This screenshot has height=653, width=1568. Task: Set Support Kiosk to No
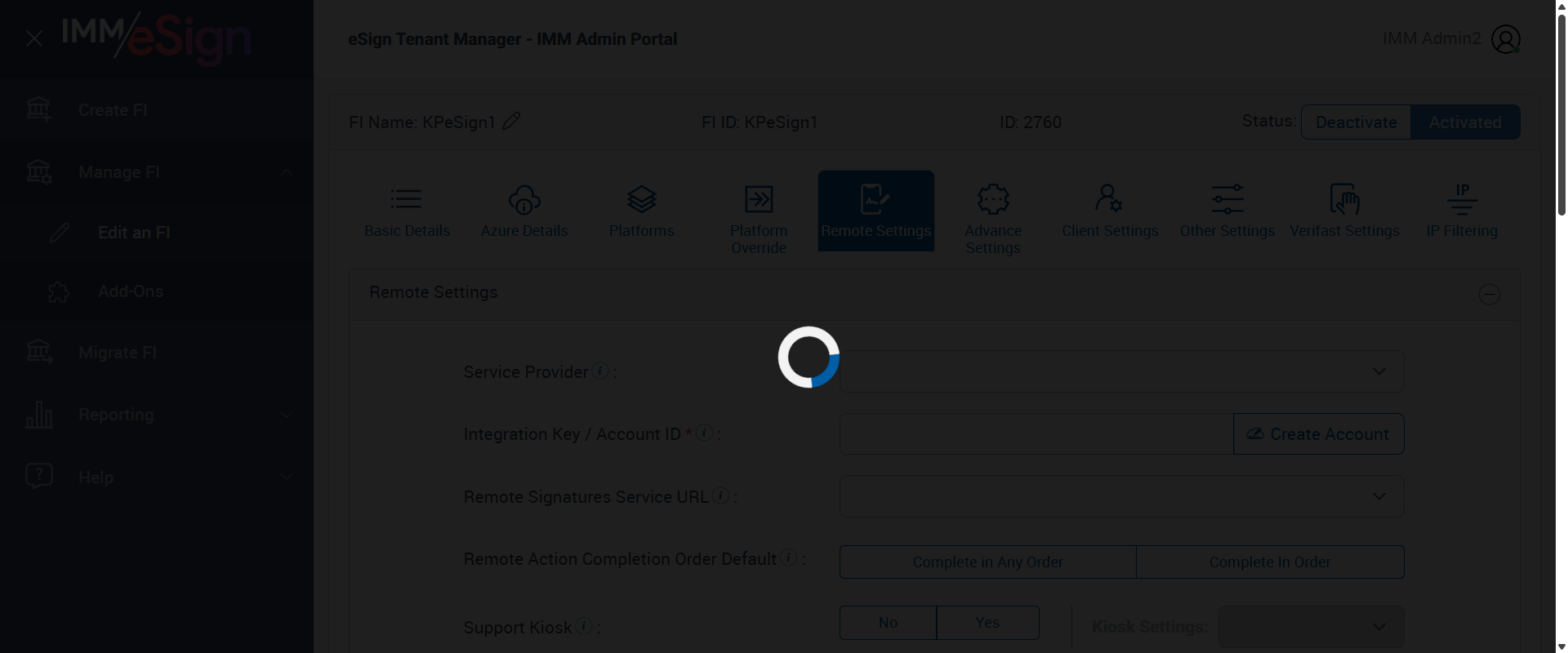[888, 623]
